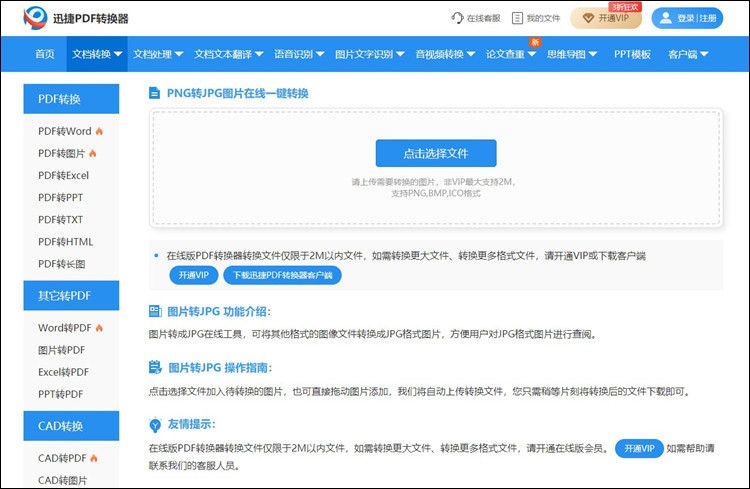Click the flame icon next to CAD转PDF
This screenshot has width=750, height=489.
[x=94, y=458]
